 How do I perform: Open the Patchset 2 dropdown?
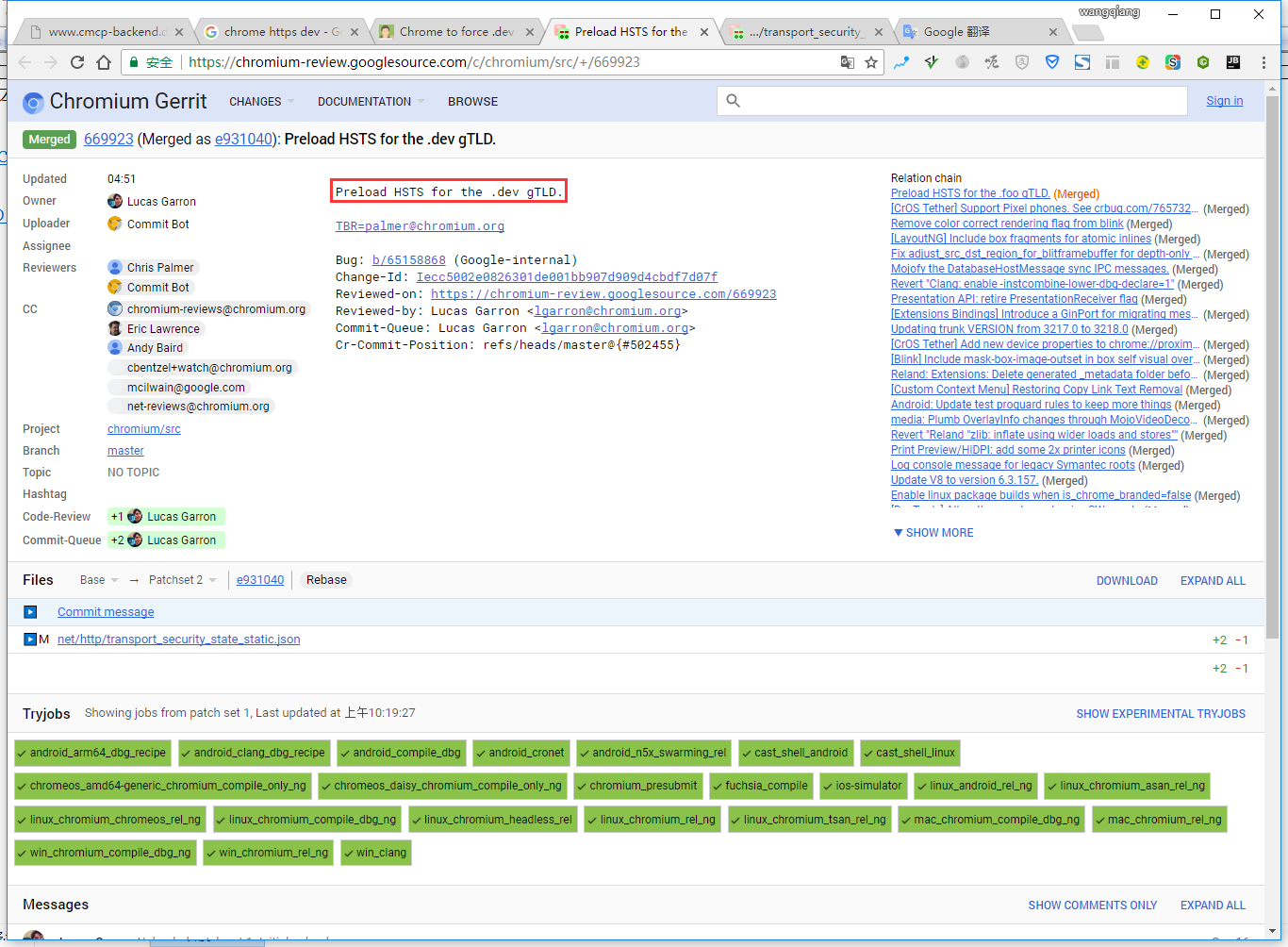[x=183, y=580]
